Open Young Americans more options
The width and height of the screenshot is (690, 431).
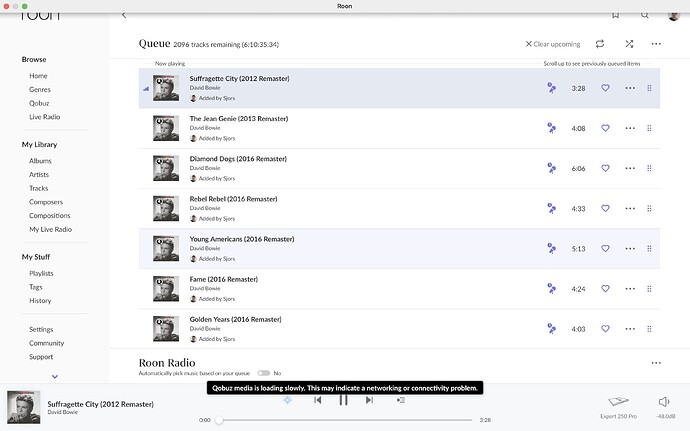pyautogui.click(x=630, y=248)
